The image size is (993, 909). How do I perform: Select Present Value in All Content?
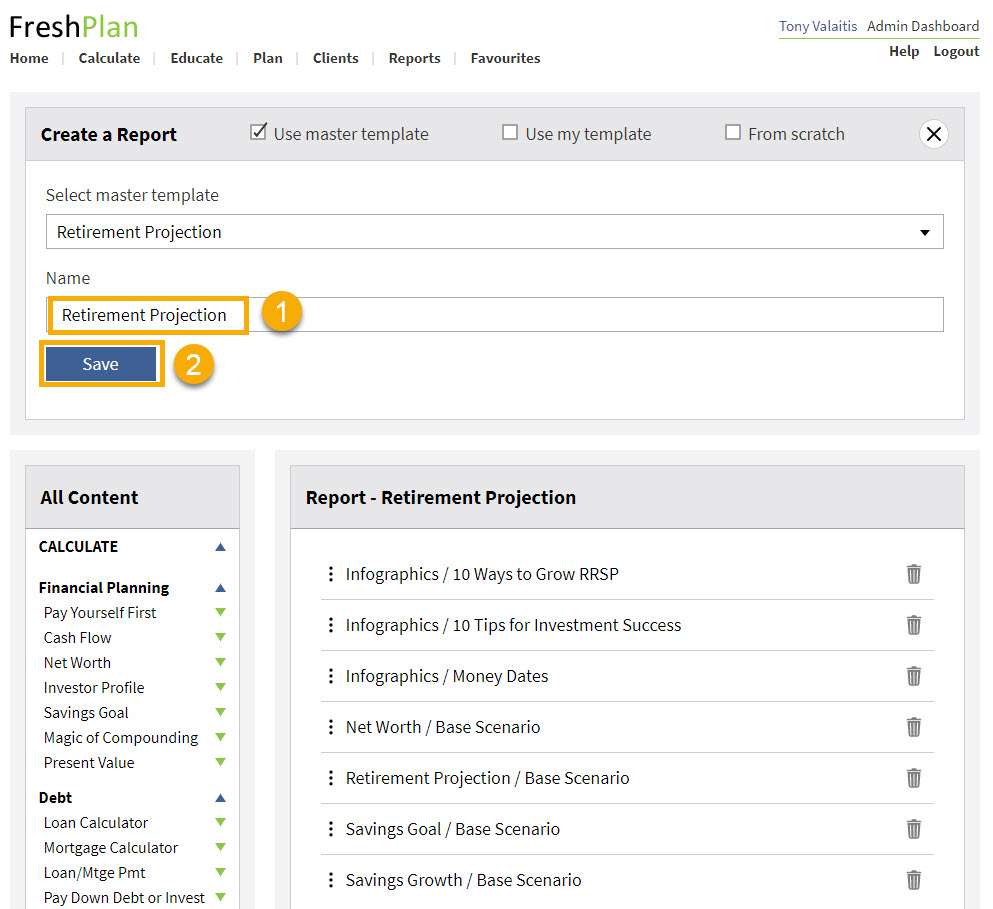coord(89,763)
